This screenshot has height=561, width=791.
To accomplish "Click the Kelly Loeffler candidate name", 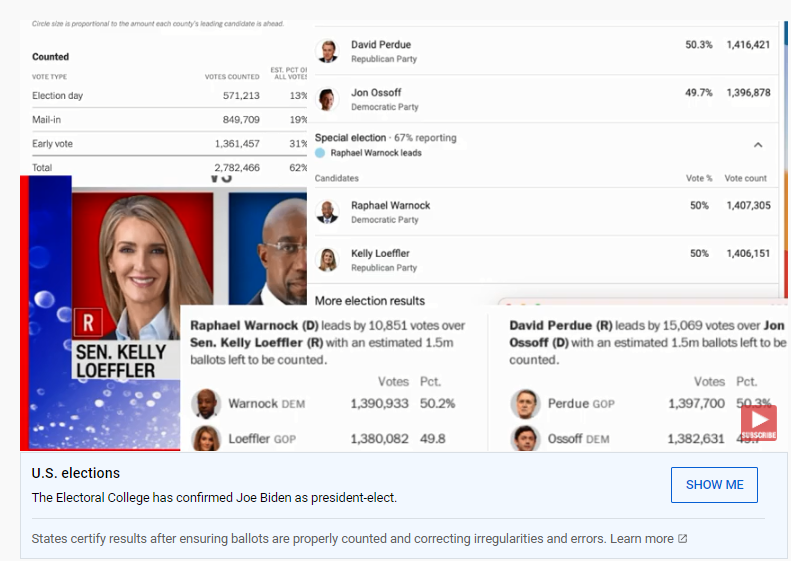I will tap(380, 253).
